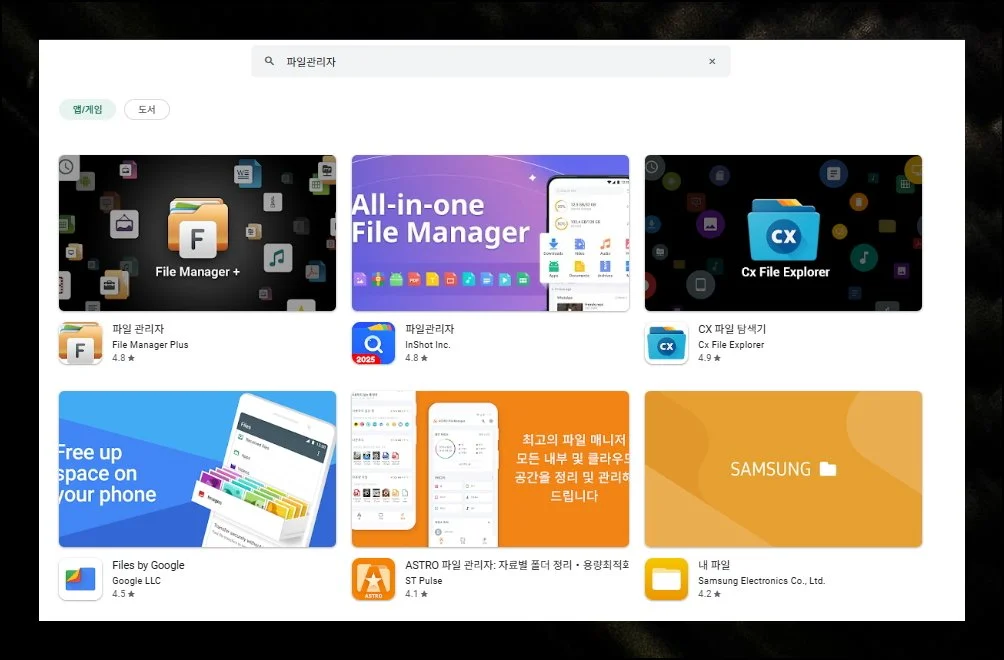This screenshot has height=660, width=1004.
Task: Click the File Manager Plus app icon
Action: tap(80, 343)
